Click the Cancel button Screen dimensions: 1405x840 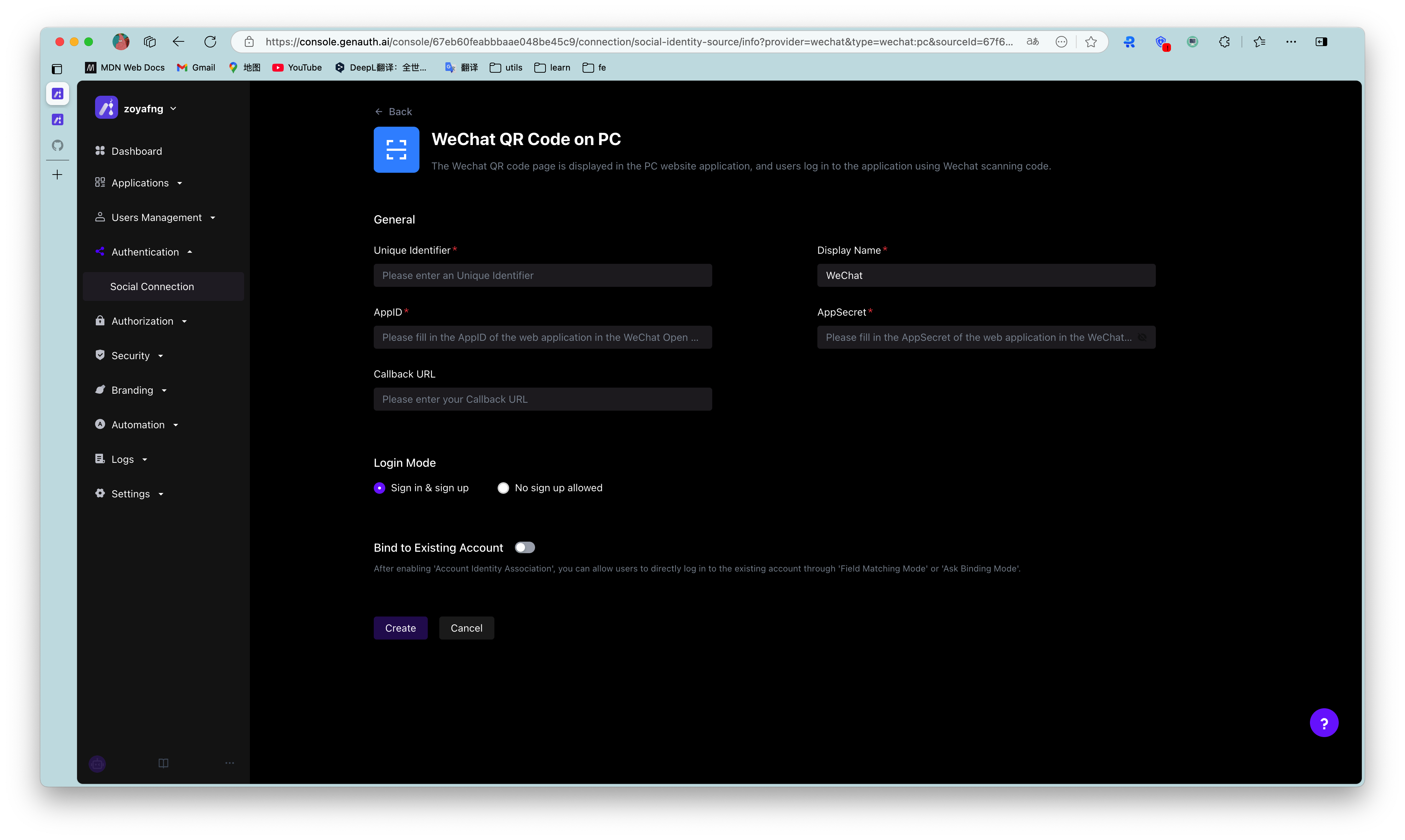[x=467, y=628]
